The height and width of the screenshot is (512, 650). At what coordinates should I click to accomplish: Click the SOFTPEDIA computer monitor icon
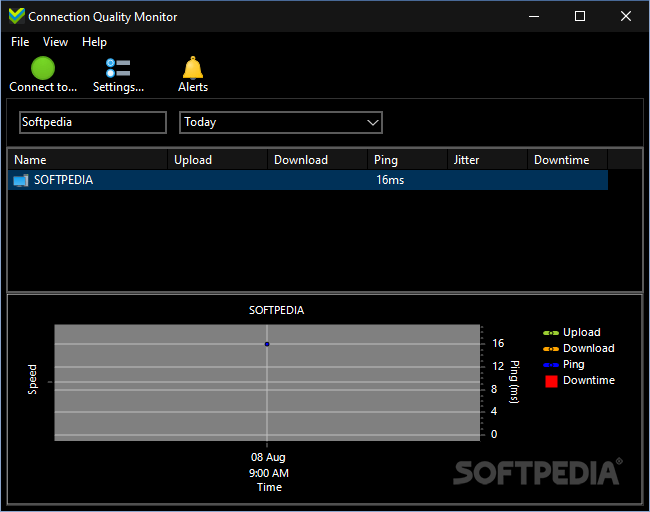coord(21,180)
